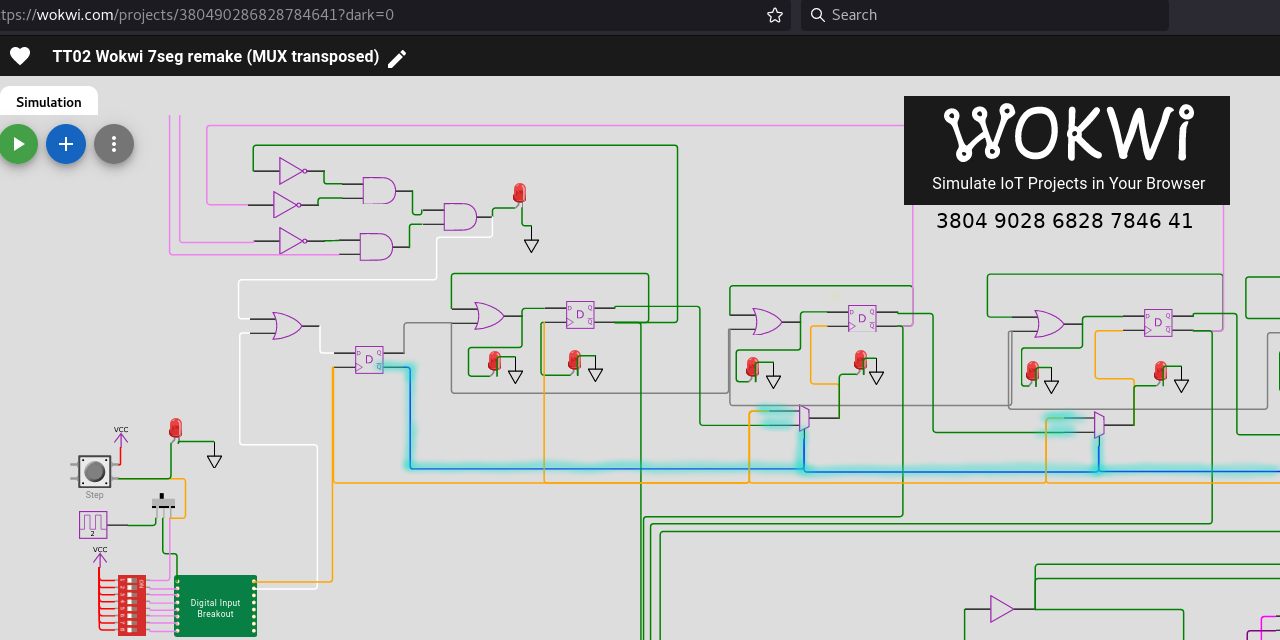Open the three-dot simulation options menu
1280x640 pixels.
(114, 144)
